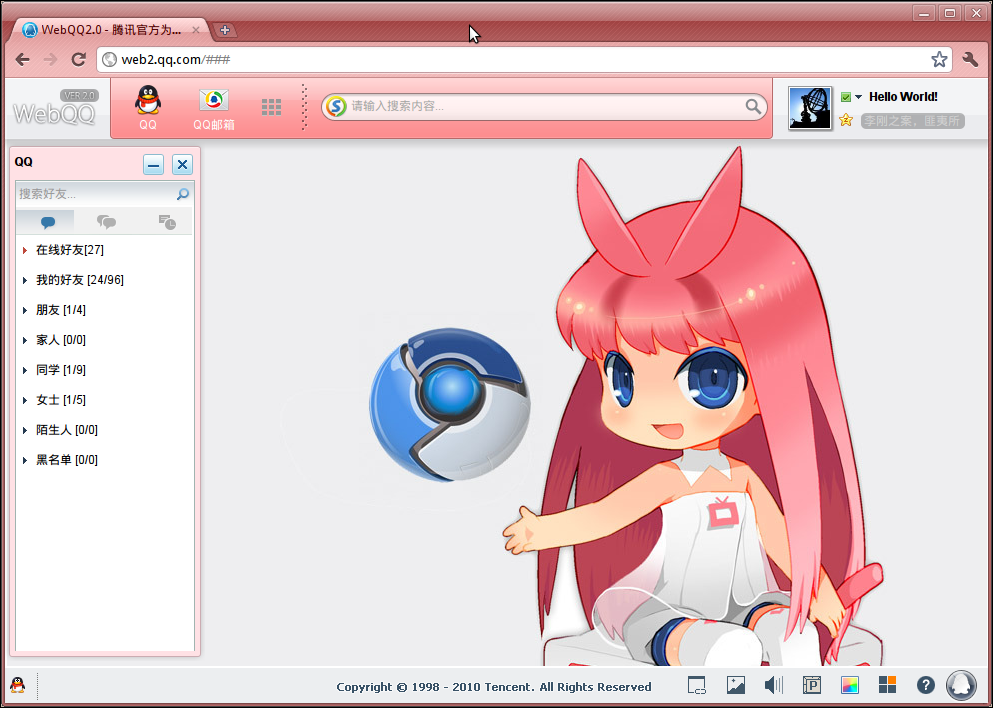Switch to the recent conversations tab
Image resolution: width=993 pixels, height=708 pixels.
point(167,222)
